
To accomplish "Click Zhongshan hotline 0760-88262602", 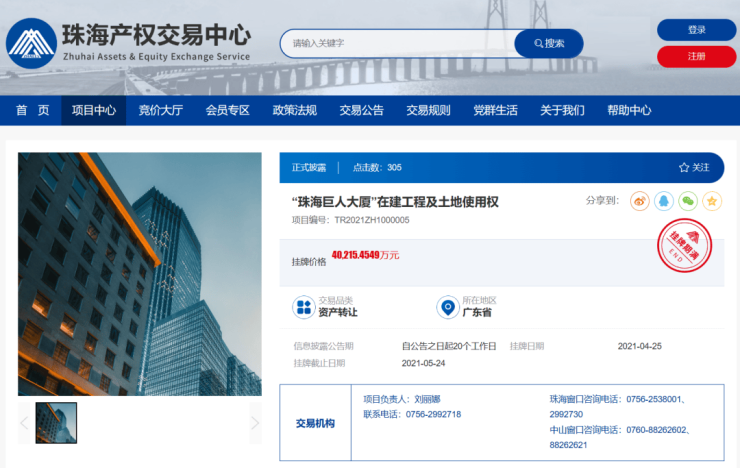I will pyautogui.click(x=656, y=430).
